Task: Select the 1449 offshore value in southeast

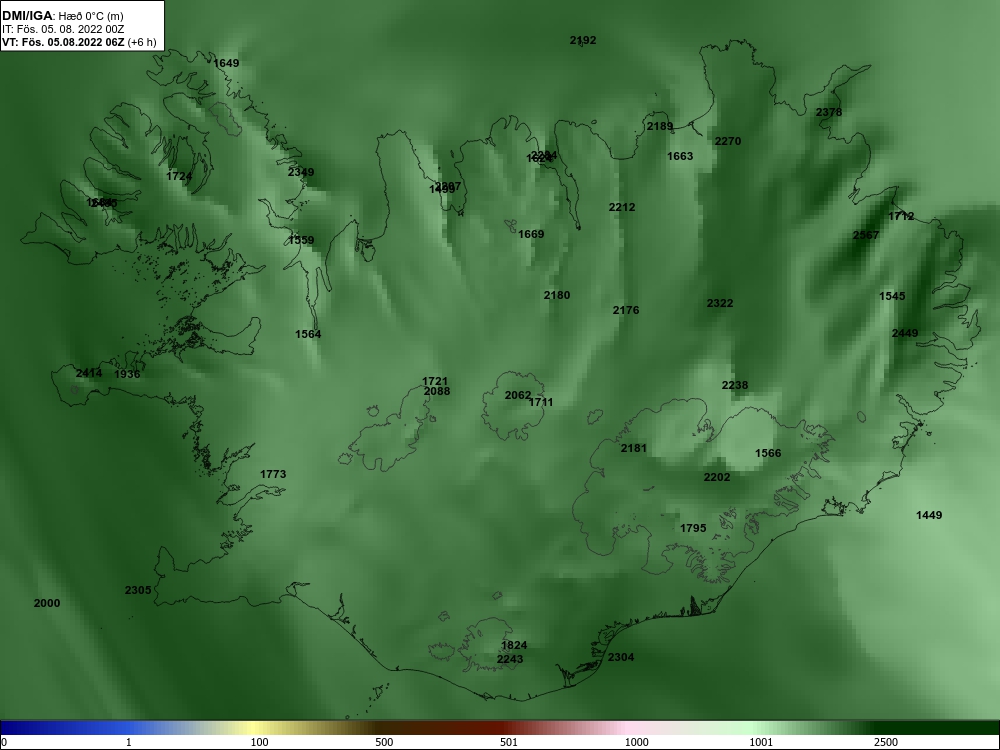Action: coord(929,515)
